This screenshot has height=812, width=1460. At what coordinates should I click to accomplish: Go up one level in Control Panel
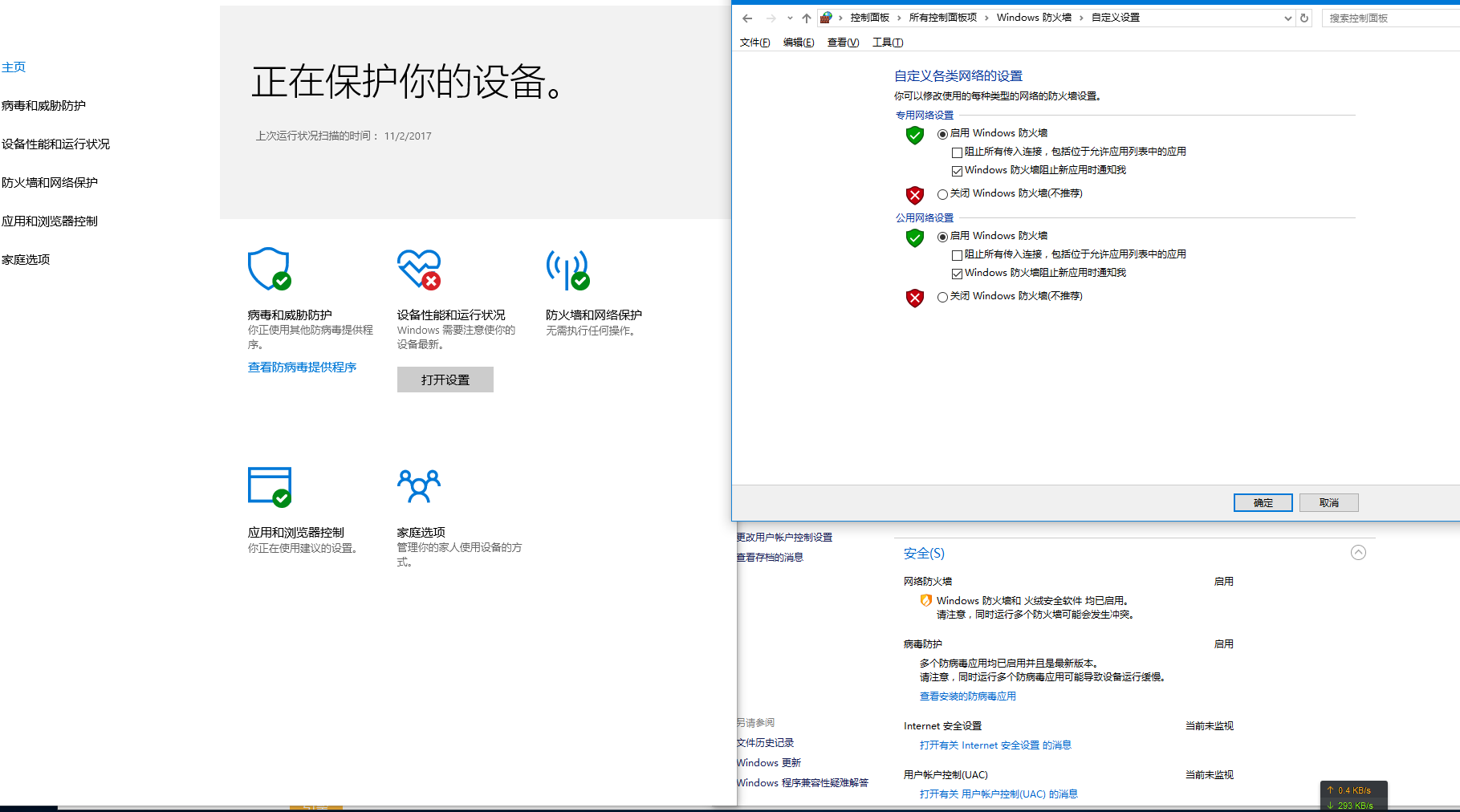tap(807, 18)
